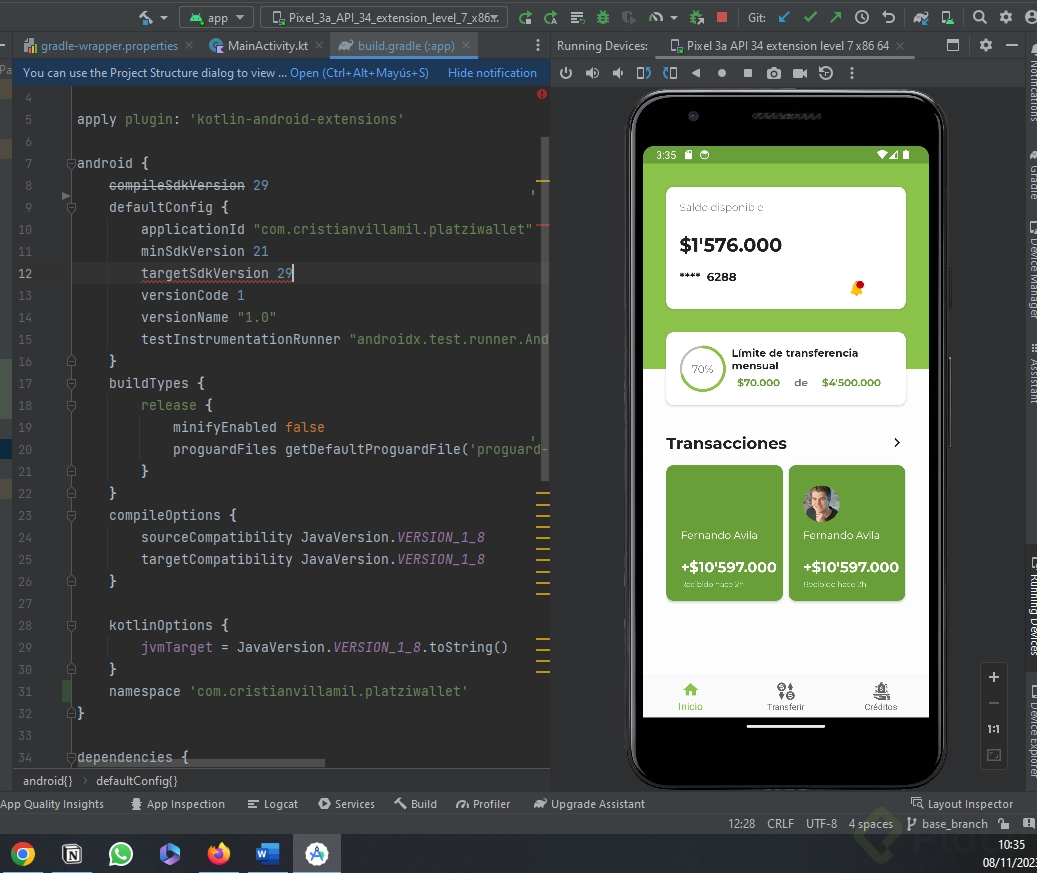Click the Profile app gauge icon
The image size is (1037, 873).
click(x=655, y=18)
